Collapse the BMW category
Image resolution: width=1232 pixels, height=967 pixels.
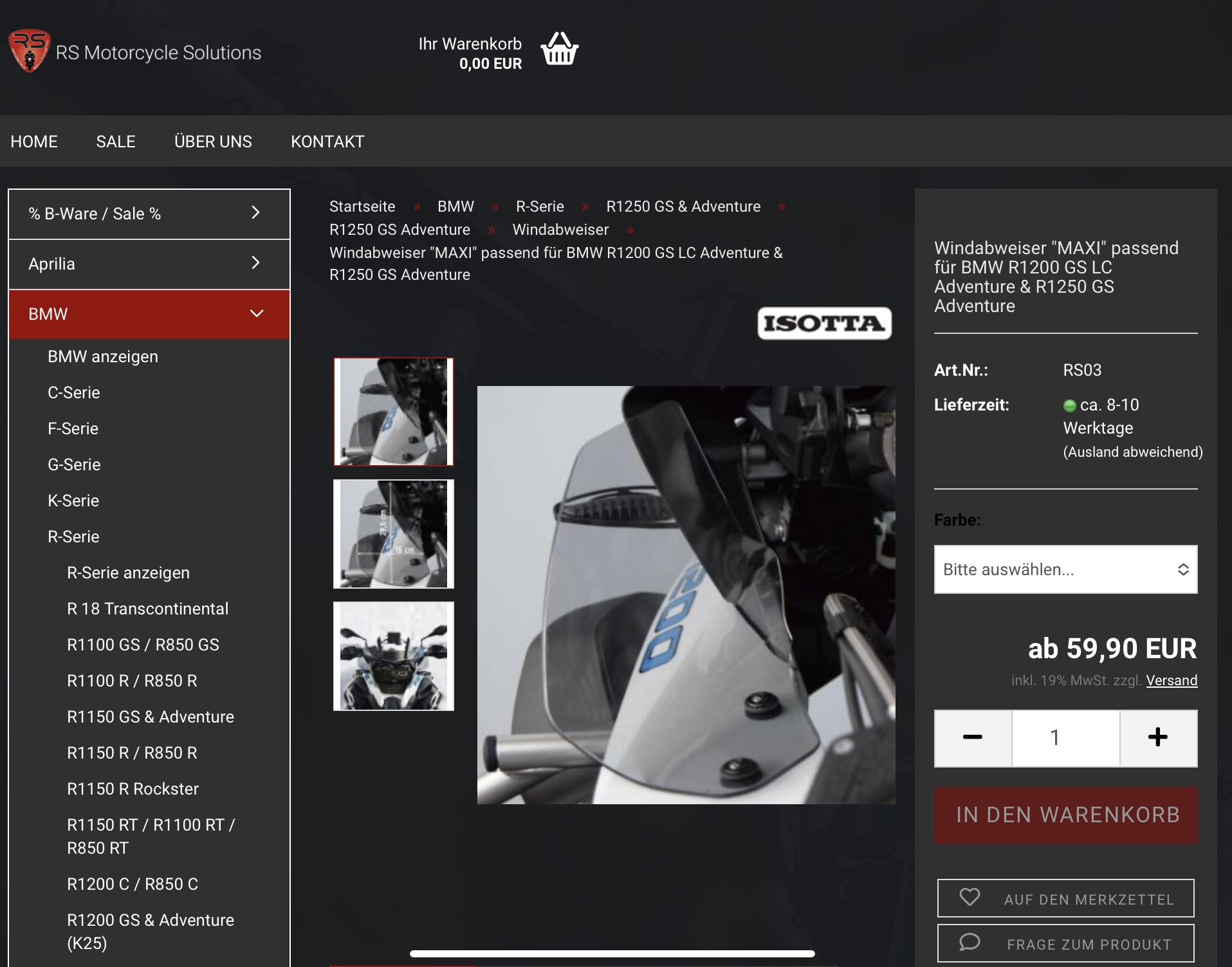pos(149,314)
